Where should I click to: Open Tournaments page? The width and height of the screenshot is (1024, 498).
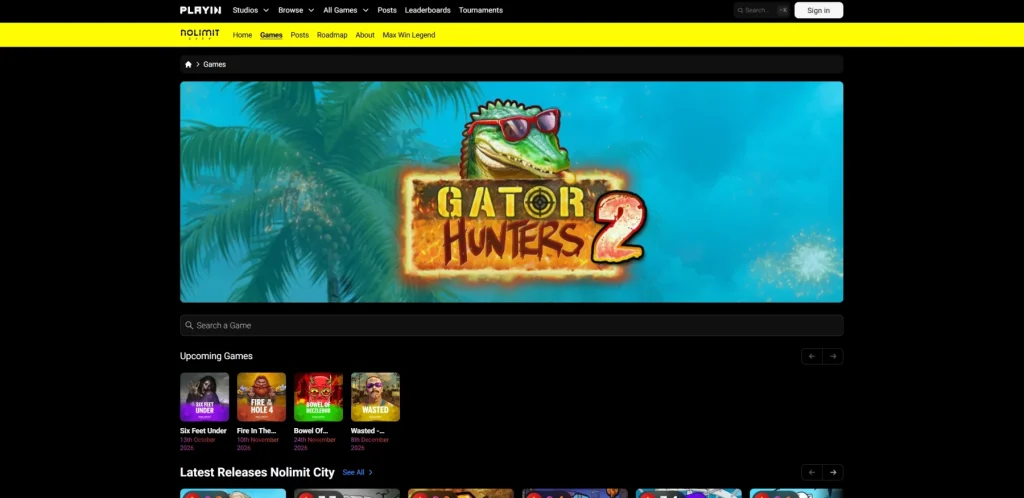click(481, 10)
